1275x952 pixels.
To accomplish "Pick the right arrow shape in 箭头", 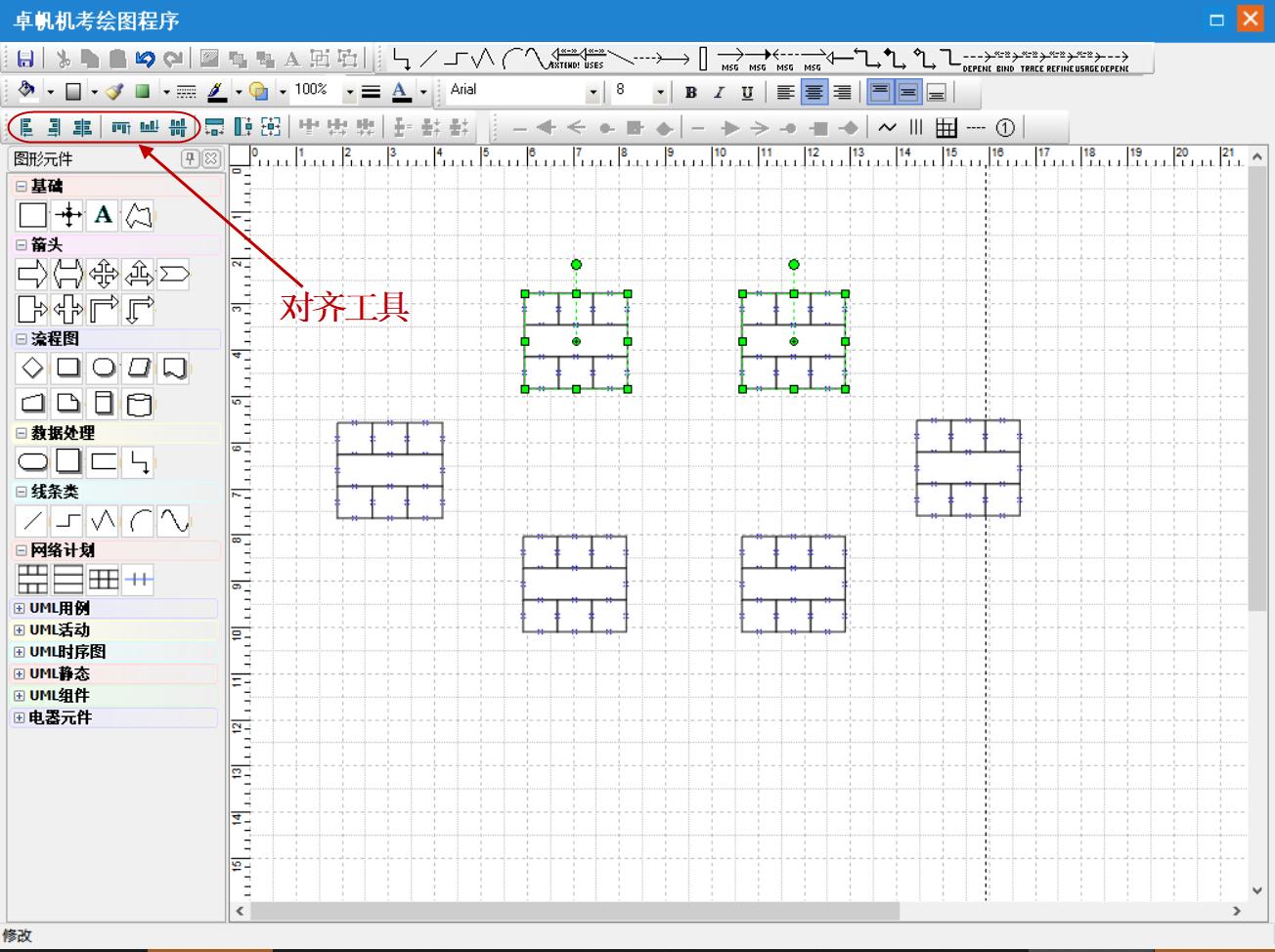I will (32, 275).
